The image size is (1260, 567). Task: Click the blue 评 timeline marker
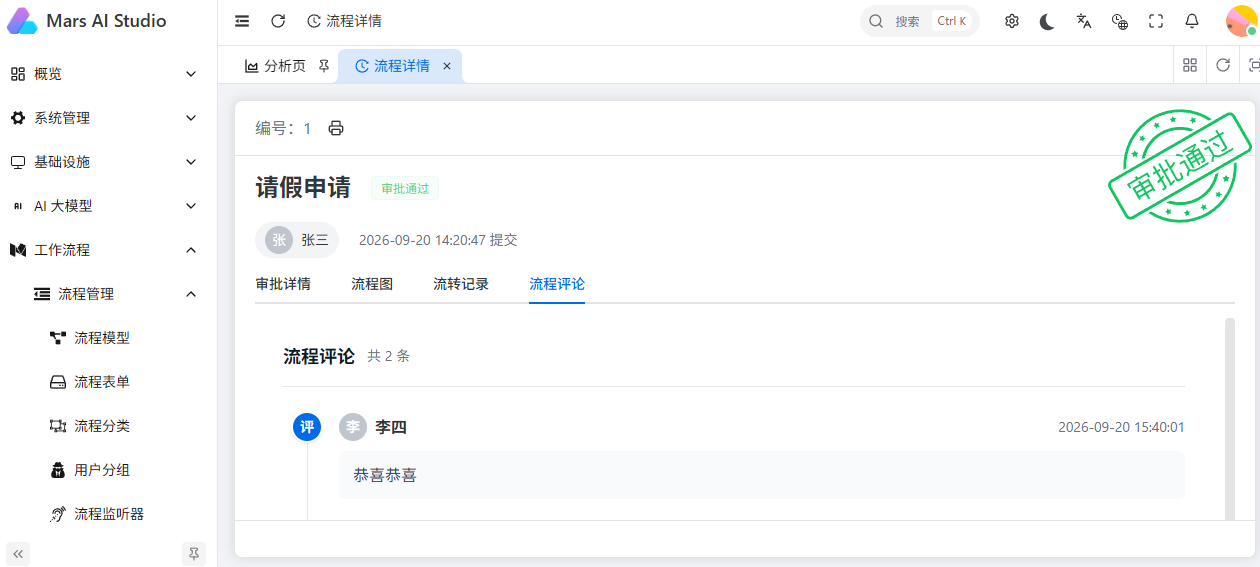(307, 427)
